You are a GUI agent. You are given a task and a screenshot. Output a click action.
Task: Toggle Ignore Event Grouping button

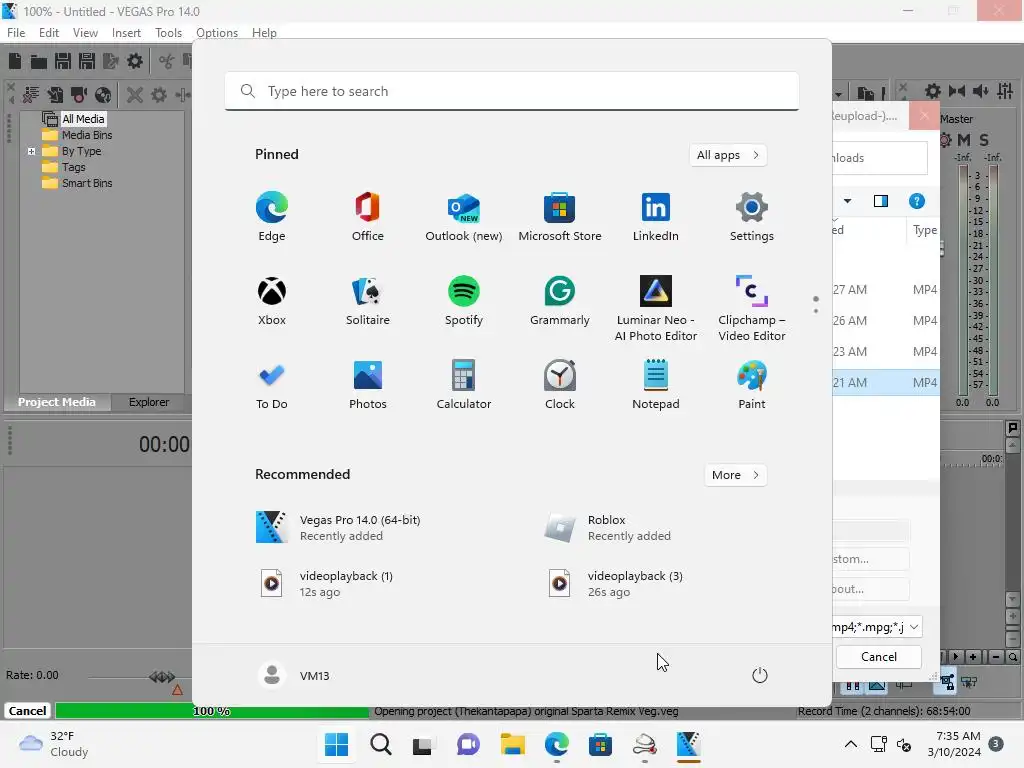point(969,683)
